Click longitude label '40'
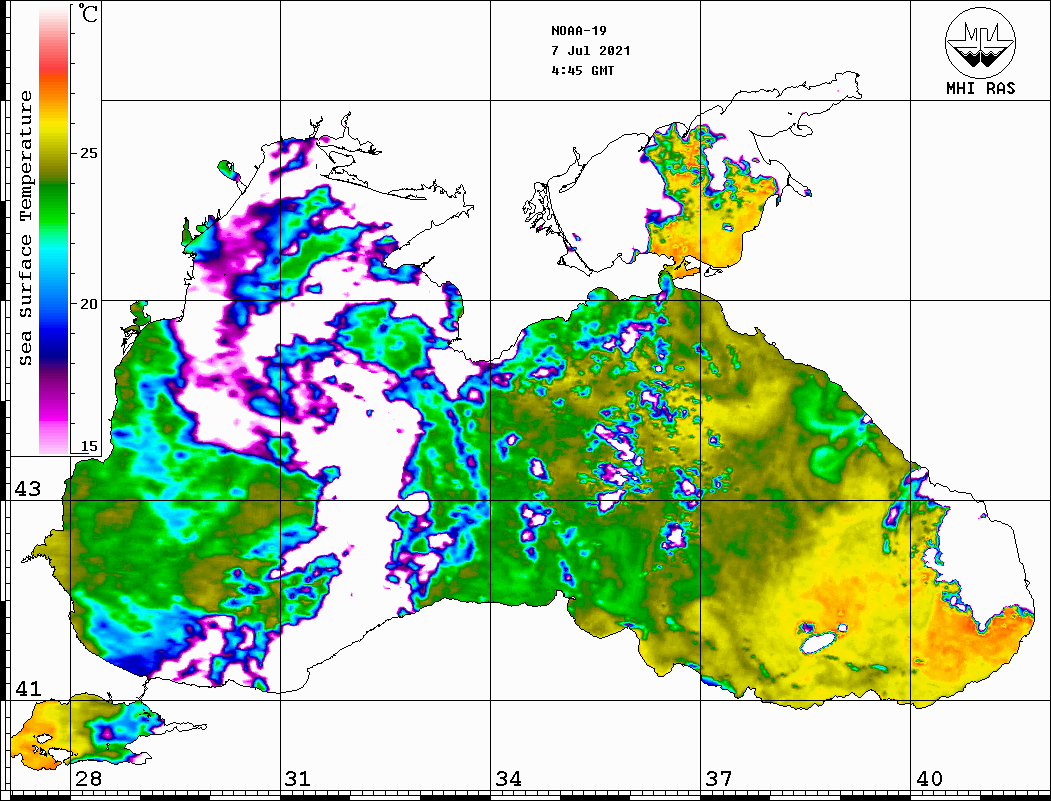1051x801 pixels. click(x=929, y=779)
